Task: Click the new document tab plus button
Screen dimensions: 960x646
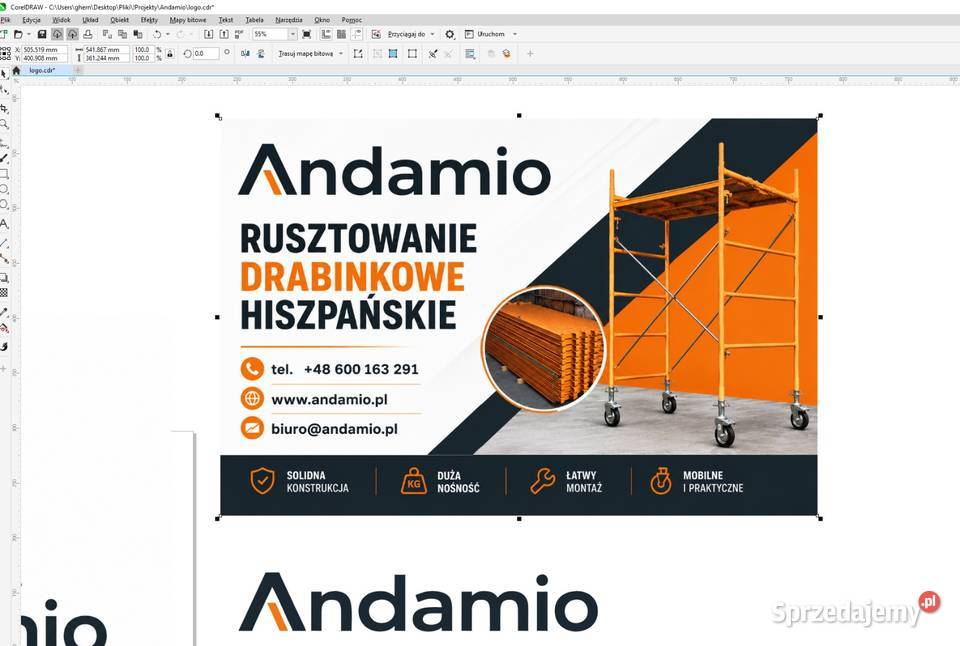Action: tap(78, 70)
